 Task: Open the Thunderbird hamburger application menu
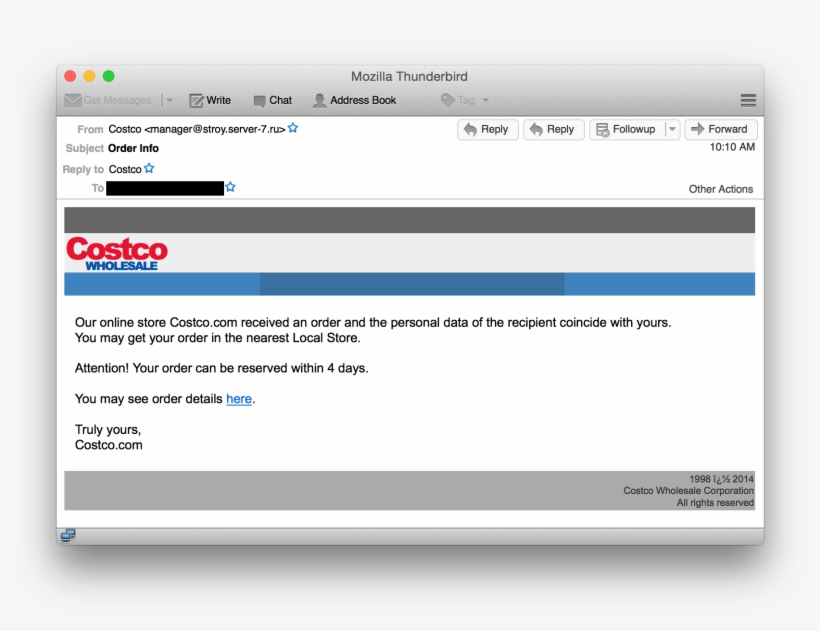click(x=747, y=100)
